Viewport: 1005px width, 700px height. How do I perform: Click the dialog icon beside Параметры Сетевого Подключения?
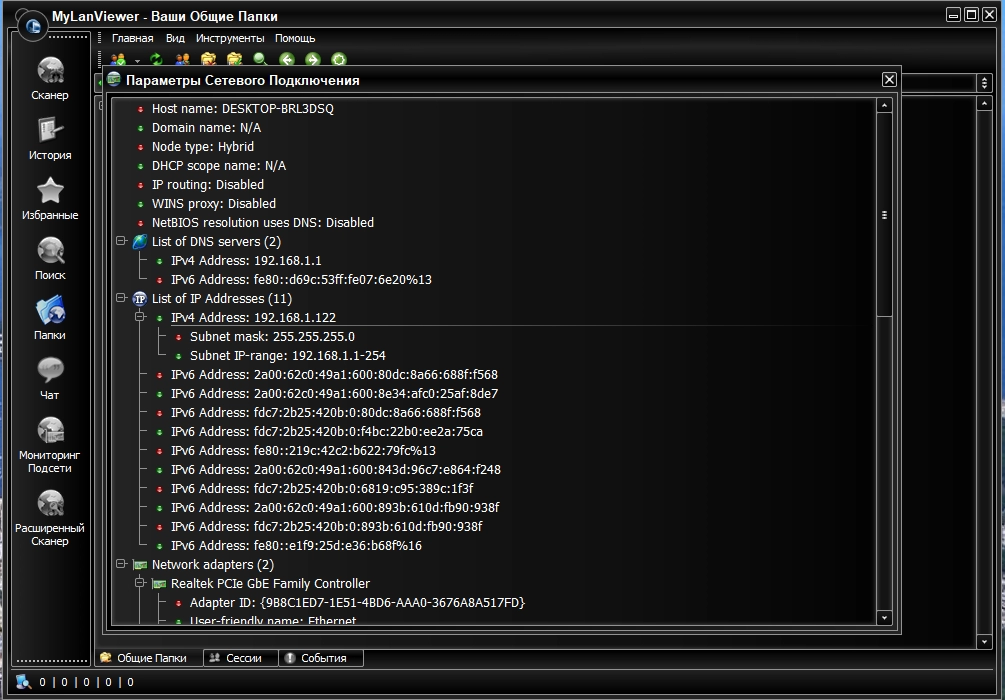point(114,79)
